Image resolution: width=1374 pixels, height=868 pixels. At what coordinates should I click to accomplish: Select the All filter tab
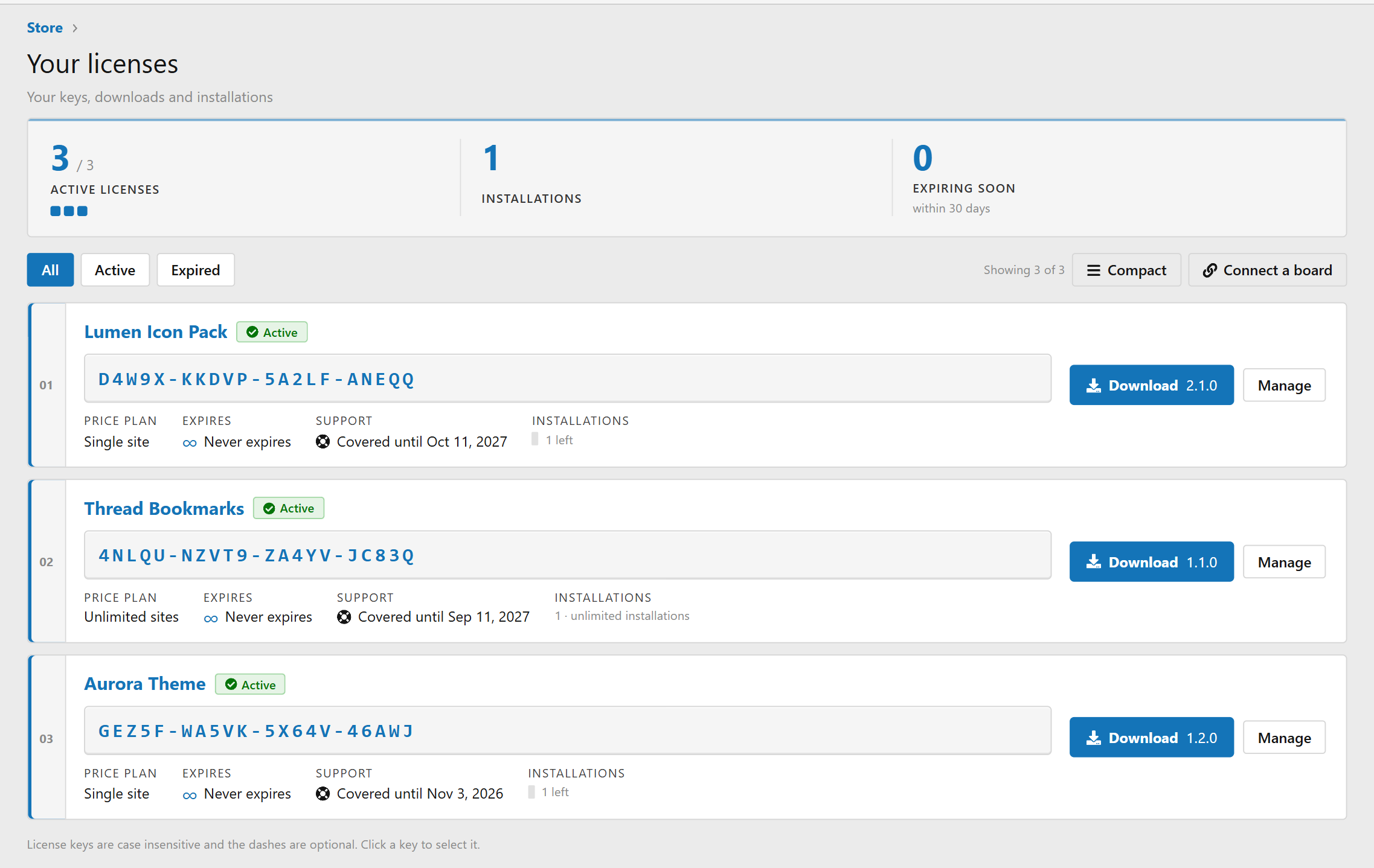[50, 270]
